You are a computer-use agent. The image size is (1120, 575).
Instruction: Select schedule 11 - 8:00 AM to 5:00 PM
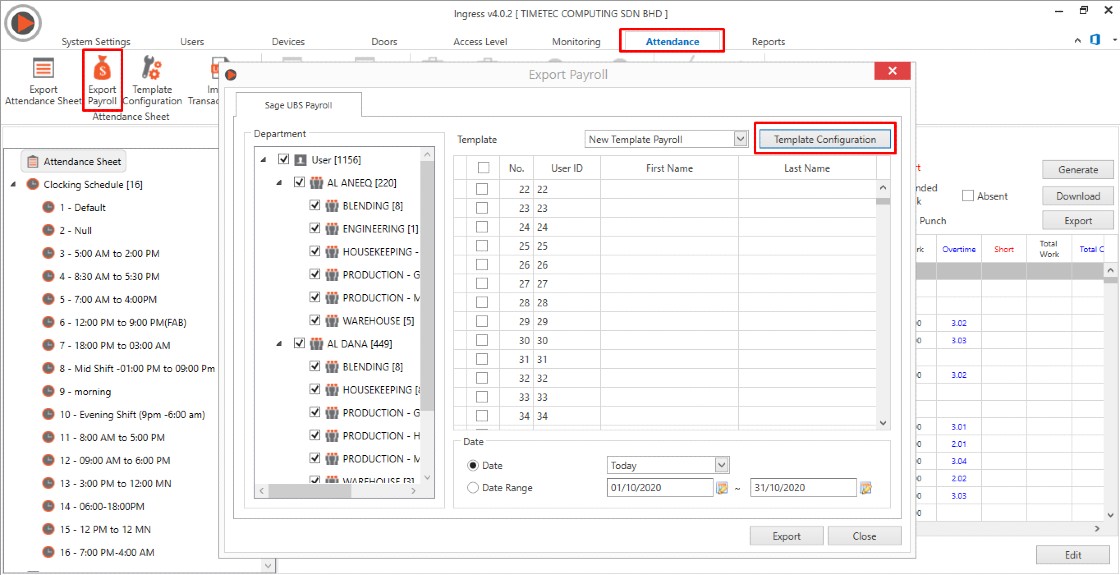(112, 437)
